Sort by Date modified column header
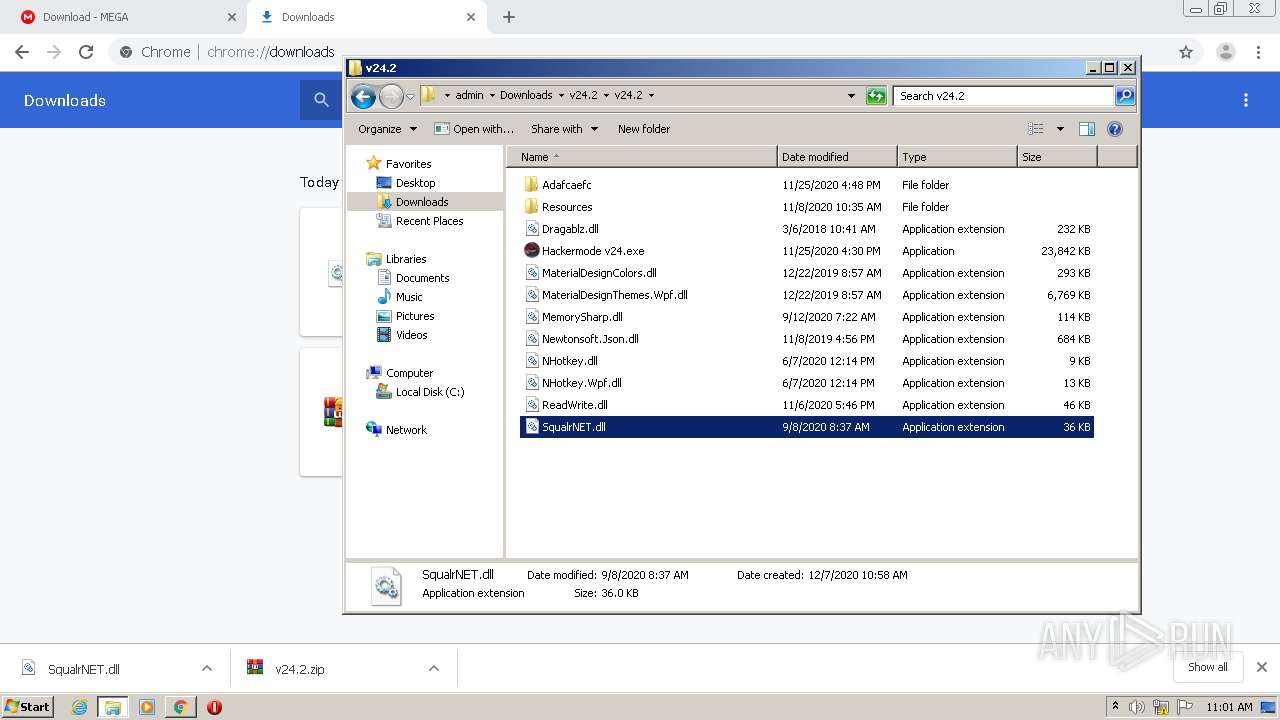The image size is (1280, 720). (837, 157)
